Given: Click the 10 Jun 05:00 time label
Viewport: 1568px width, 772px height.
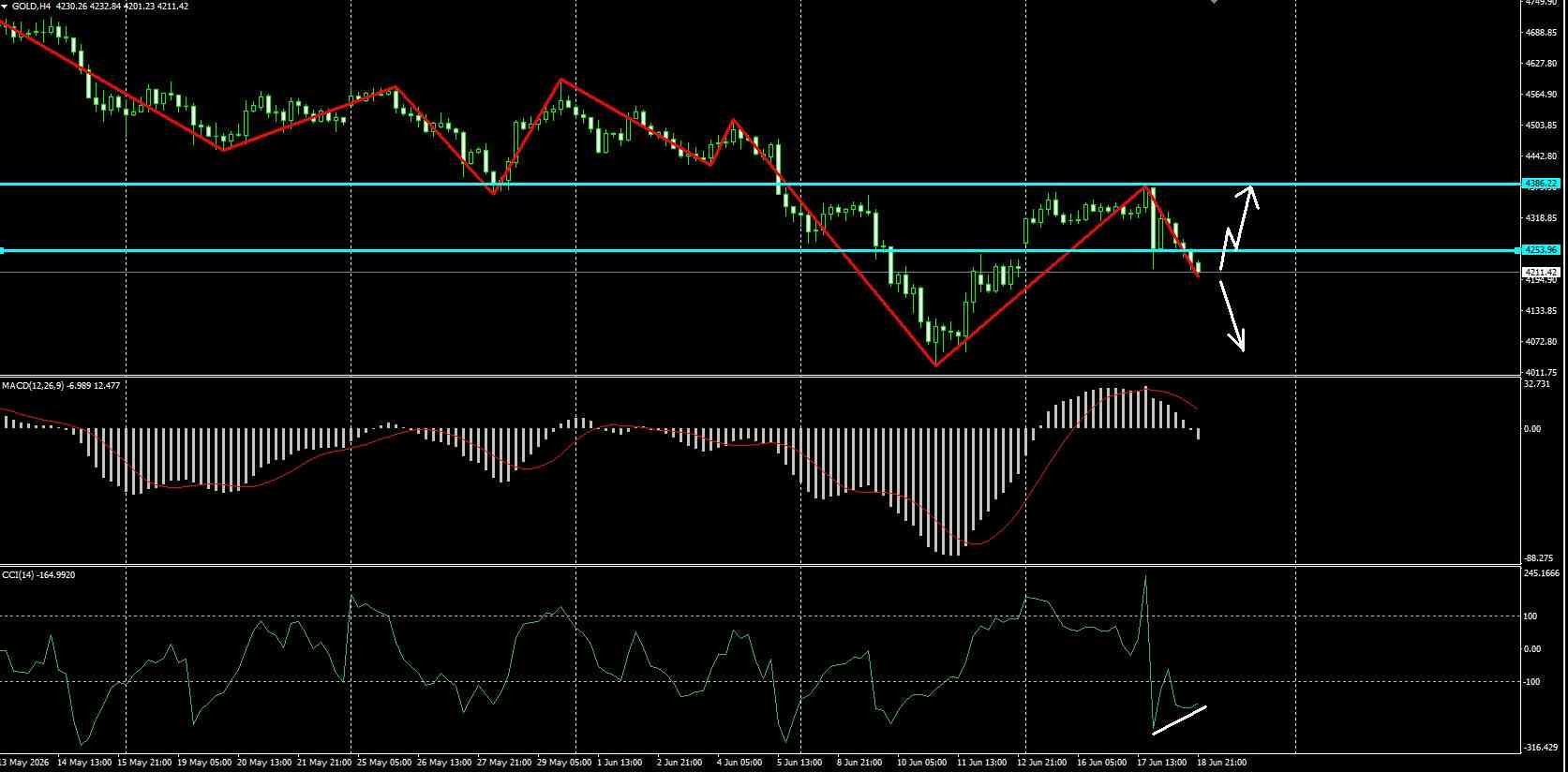Looking at the screenshot, I should 922,763.
